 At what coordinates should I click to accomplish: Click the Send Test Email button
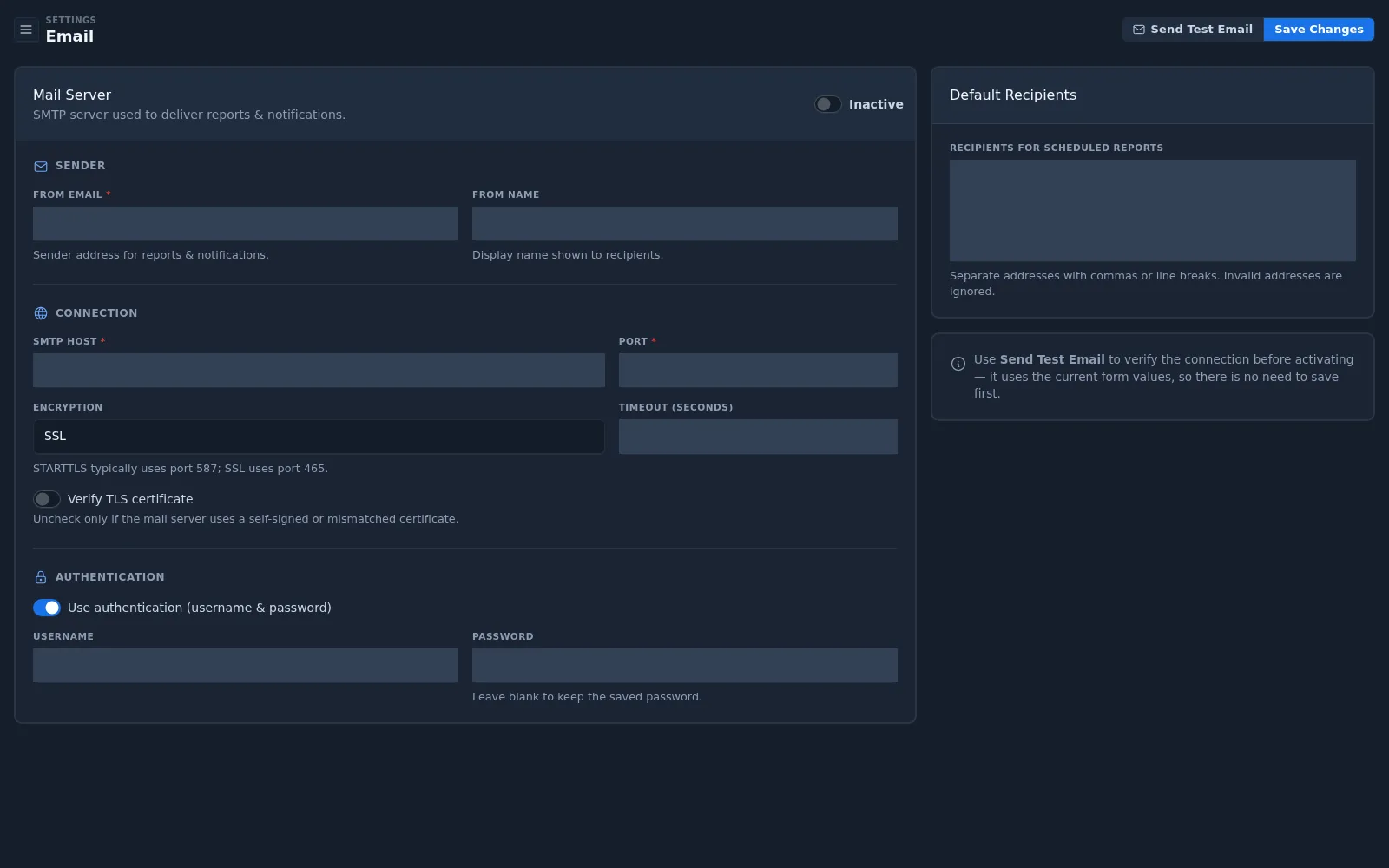pos(1193,30)
